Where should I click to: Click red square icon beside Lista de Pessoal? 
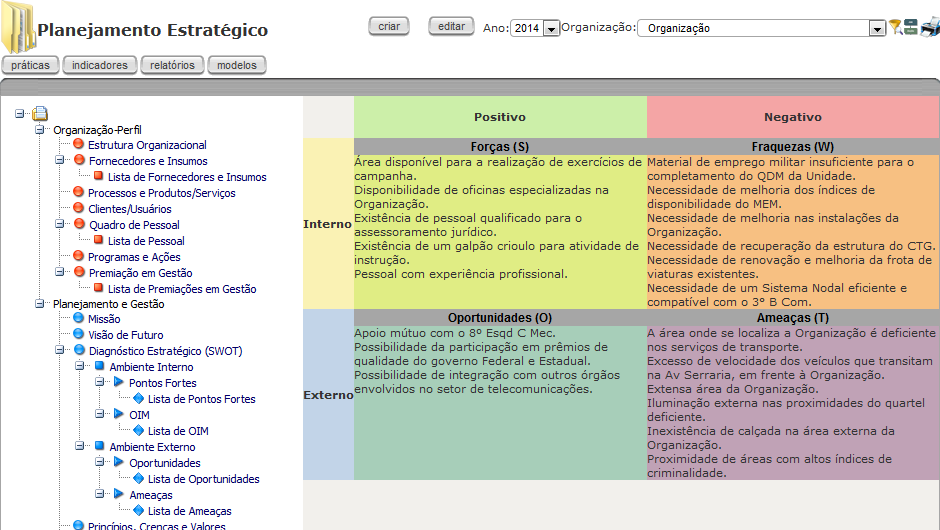point(98,240)
